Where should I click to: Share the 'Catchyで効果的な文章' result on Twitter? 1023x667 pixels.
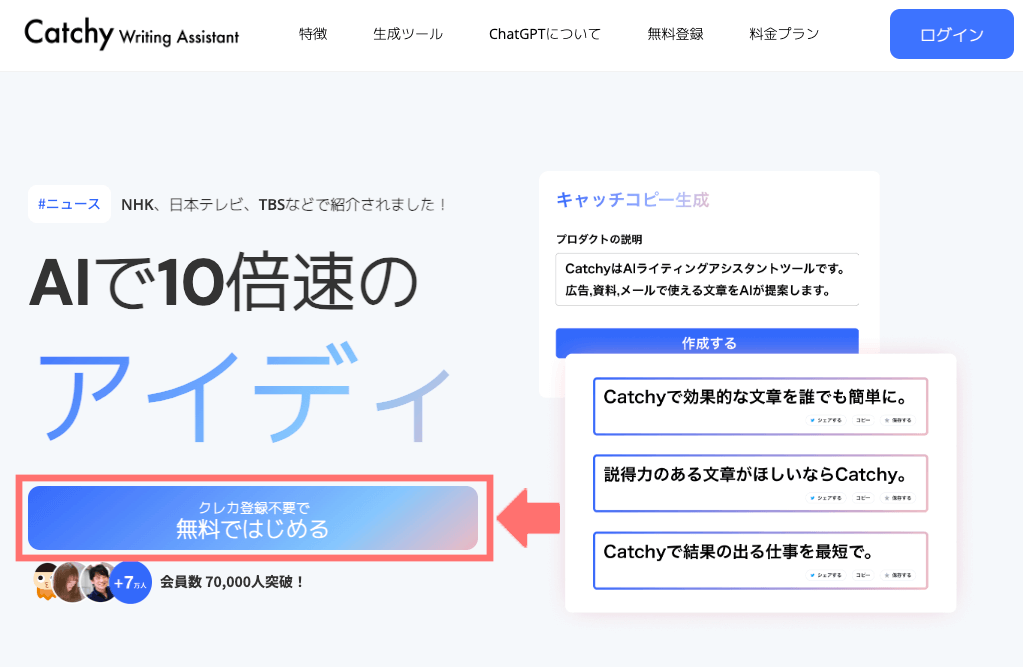[825, 420]
